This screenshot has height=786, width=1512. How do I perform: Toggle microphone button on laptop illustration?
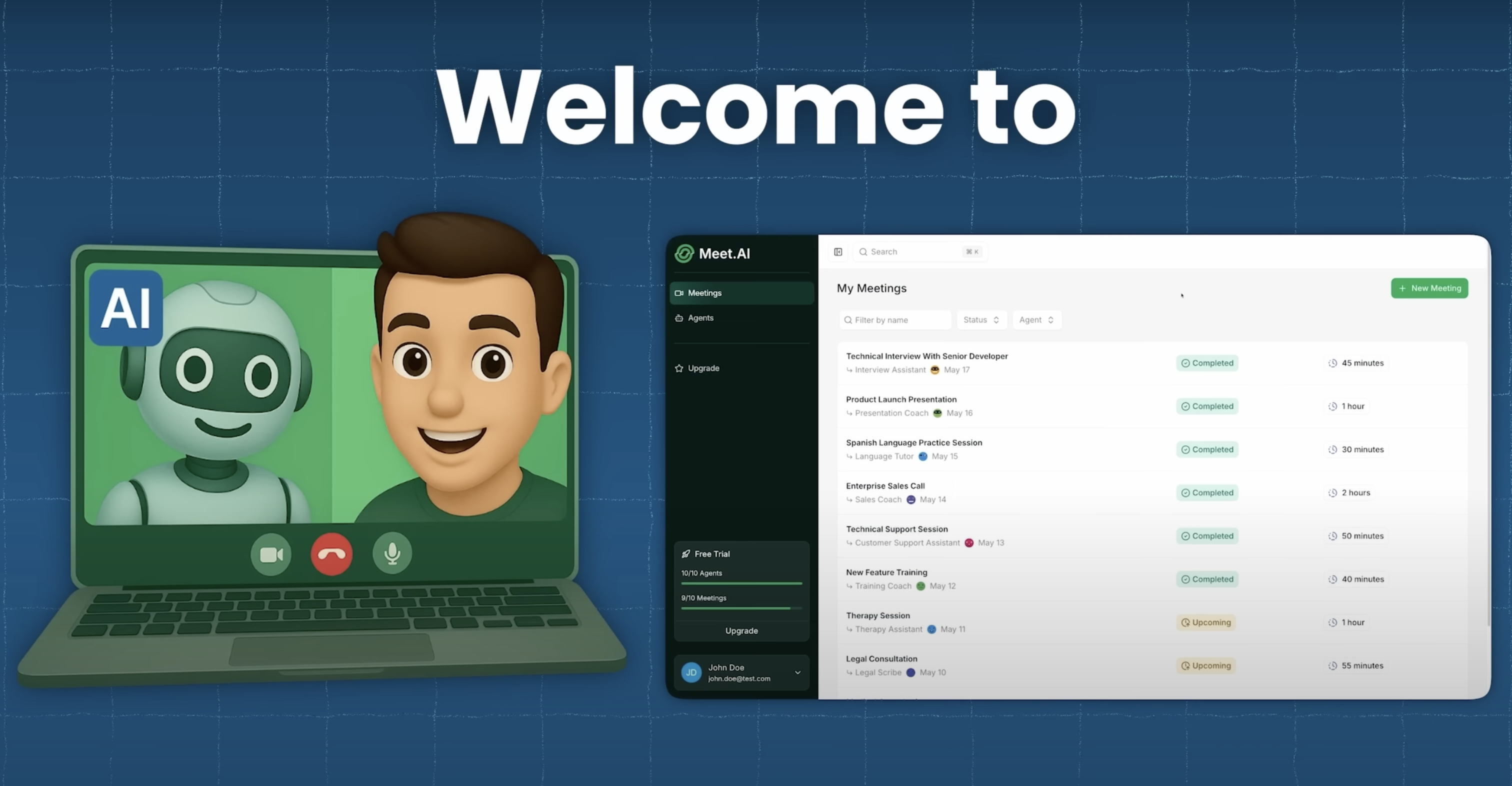[x=392, y=553]
